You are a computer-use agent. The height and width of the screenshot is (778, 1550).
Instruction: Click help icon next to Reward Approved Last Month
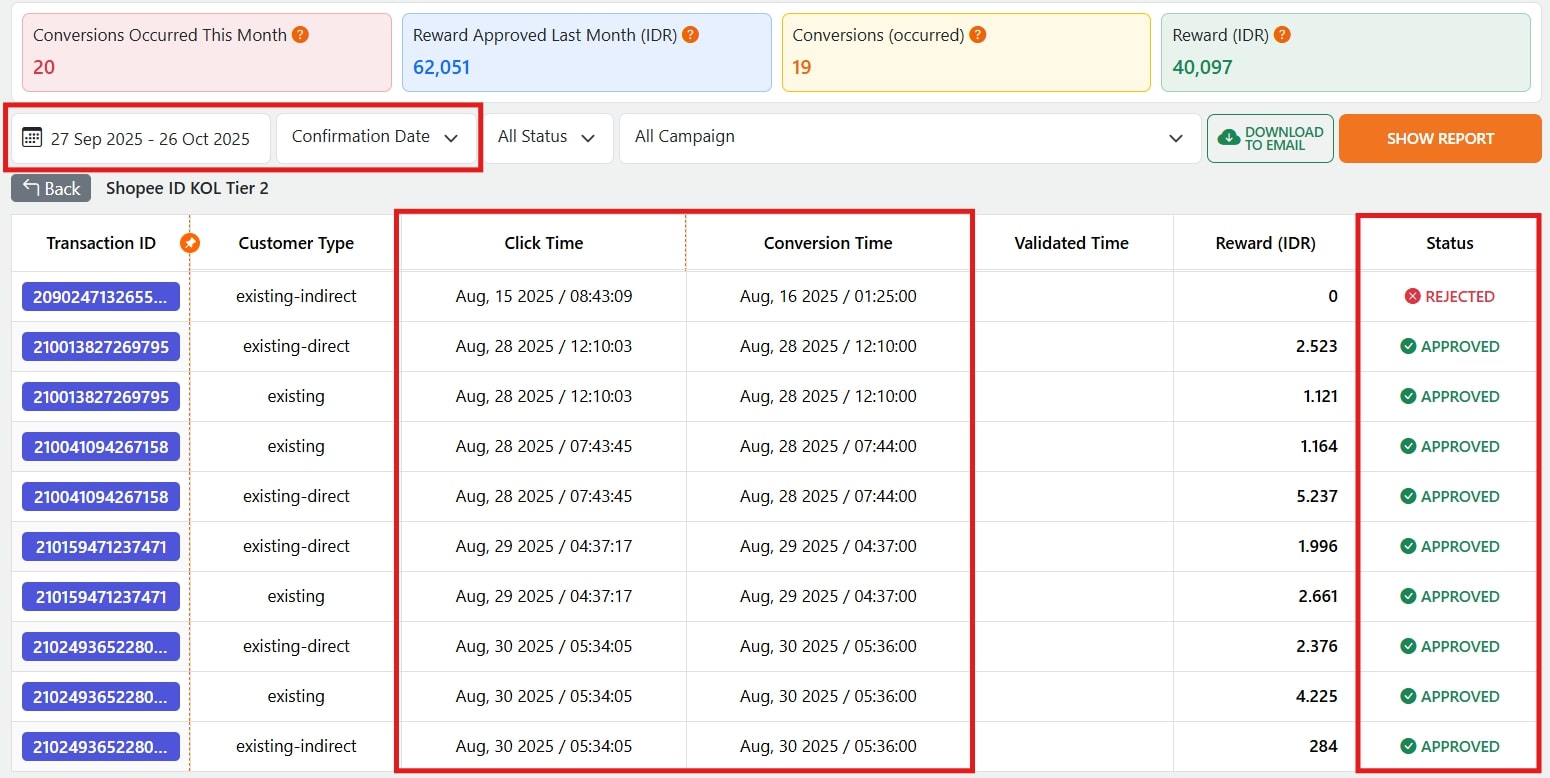[689, 34]
